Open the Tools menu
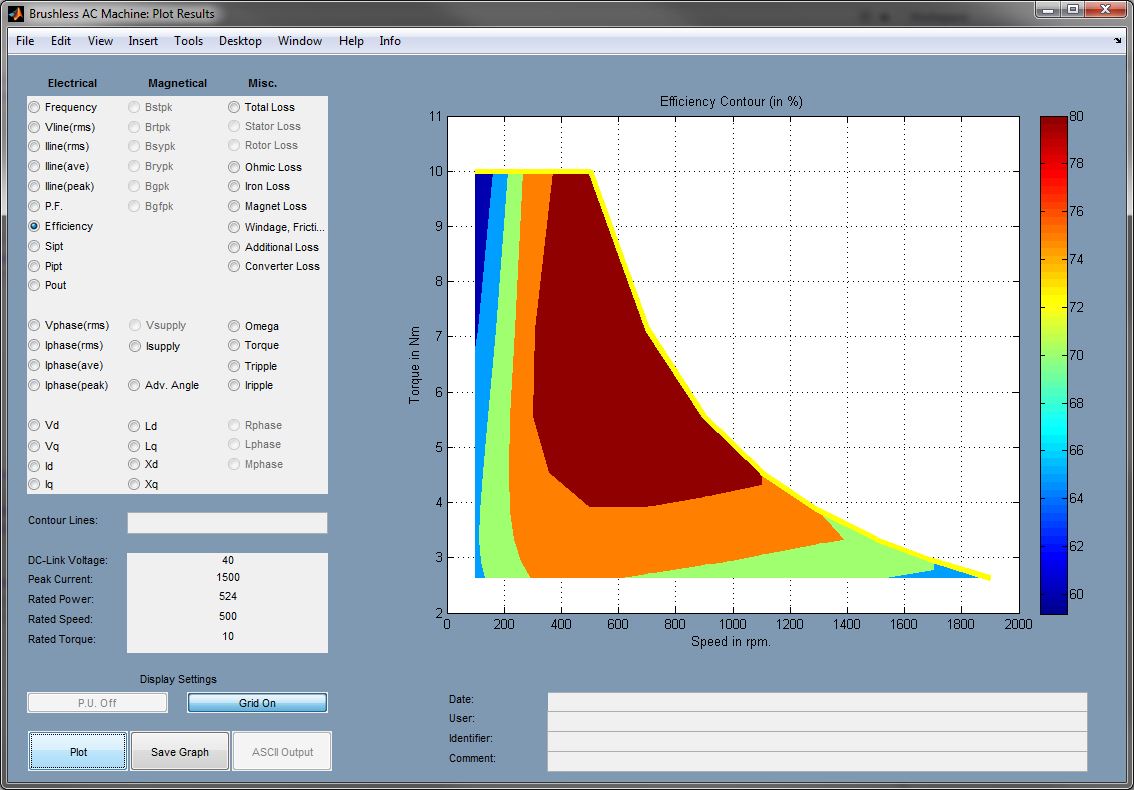1134x790 pixels. [x=188, y=41]
